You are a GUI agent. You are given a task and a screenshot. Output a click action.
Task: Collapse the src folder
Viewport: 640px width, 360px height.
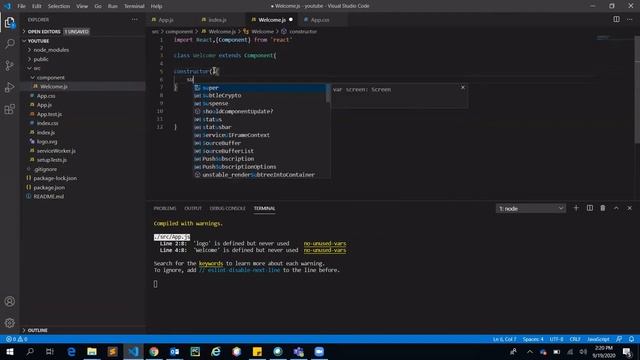click(x=37, y=68)
